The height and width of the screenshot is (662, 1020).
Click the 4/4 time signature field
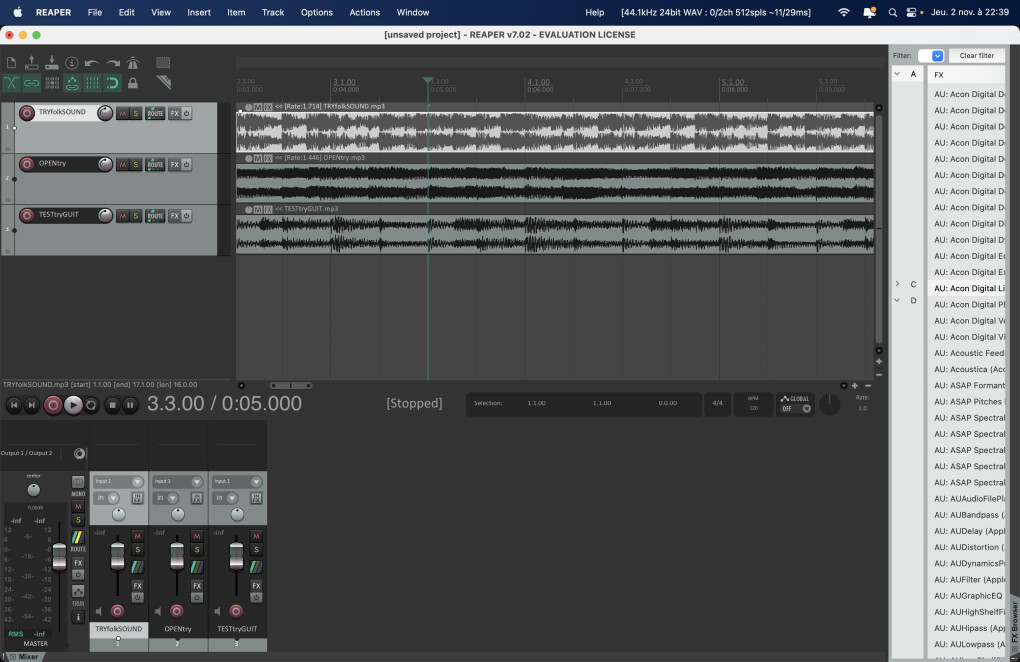pos(718,403)
